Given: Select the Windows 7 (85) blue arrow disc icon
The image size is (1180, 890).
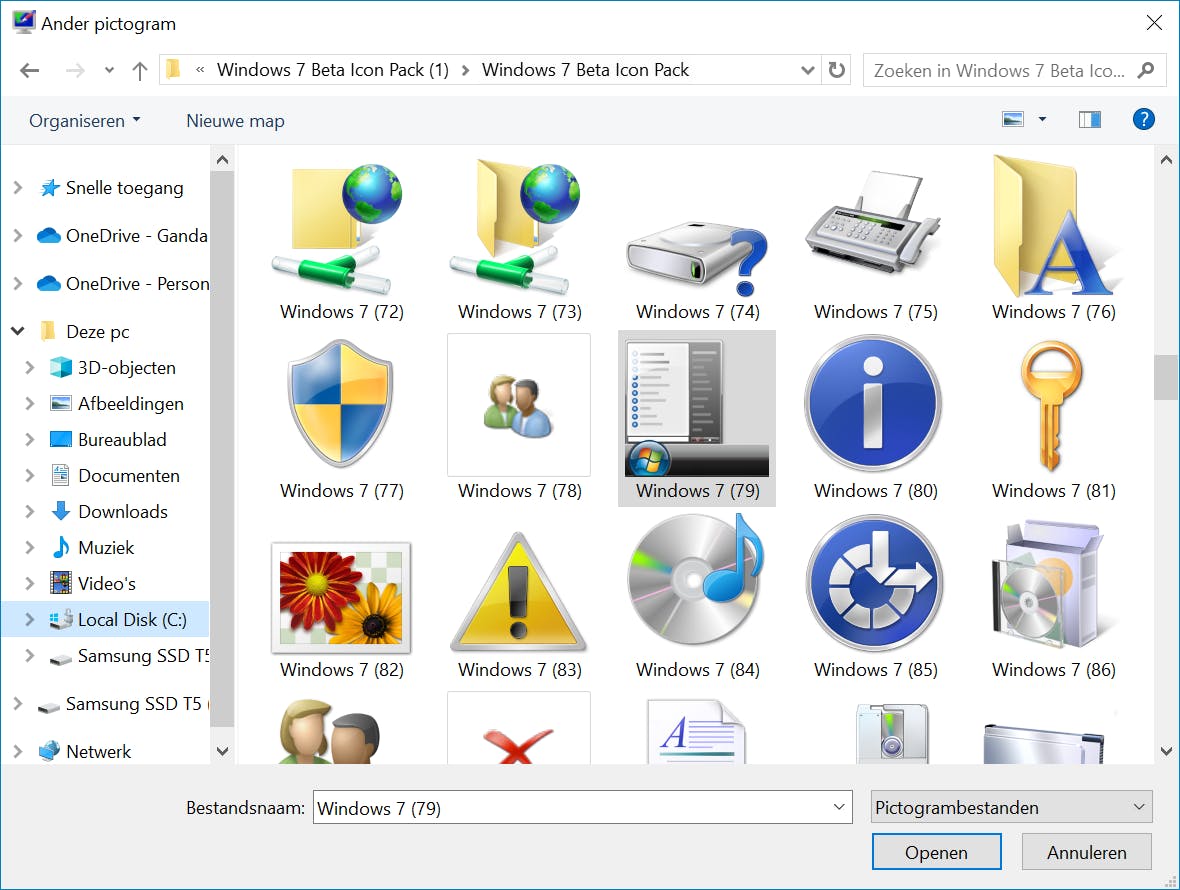Looking at the screenshot, I should (x=874, y=583).
